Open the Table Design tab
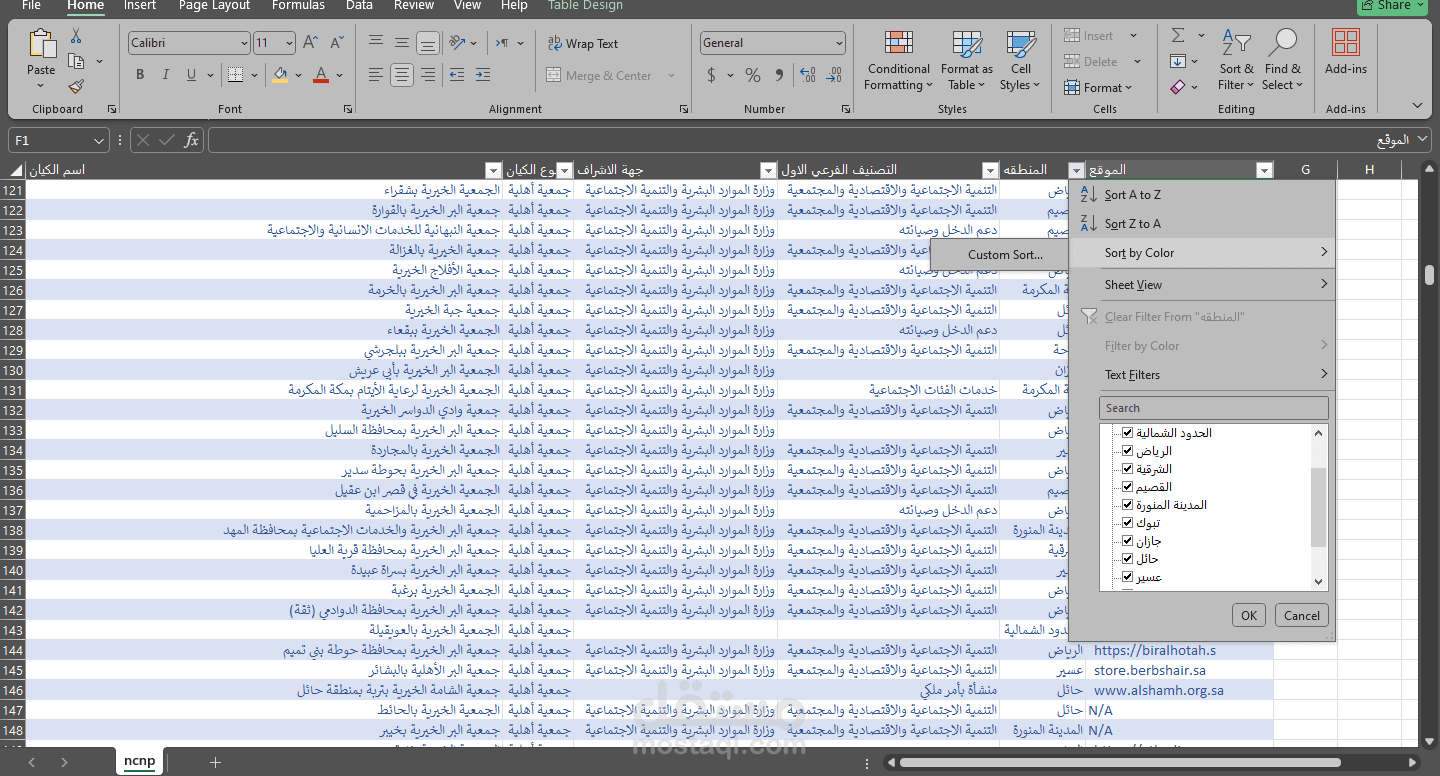This screenshot has height=776, width=1440. click(x=585, y=5)
